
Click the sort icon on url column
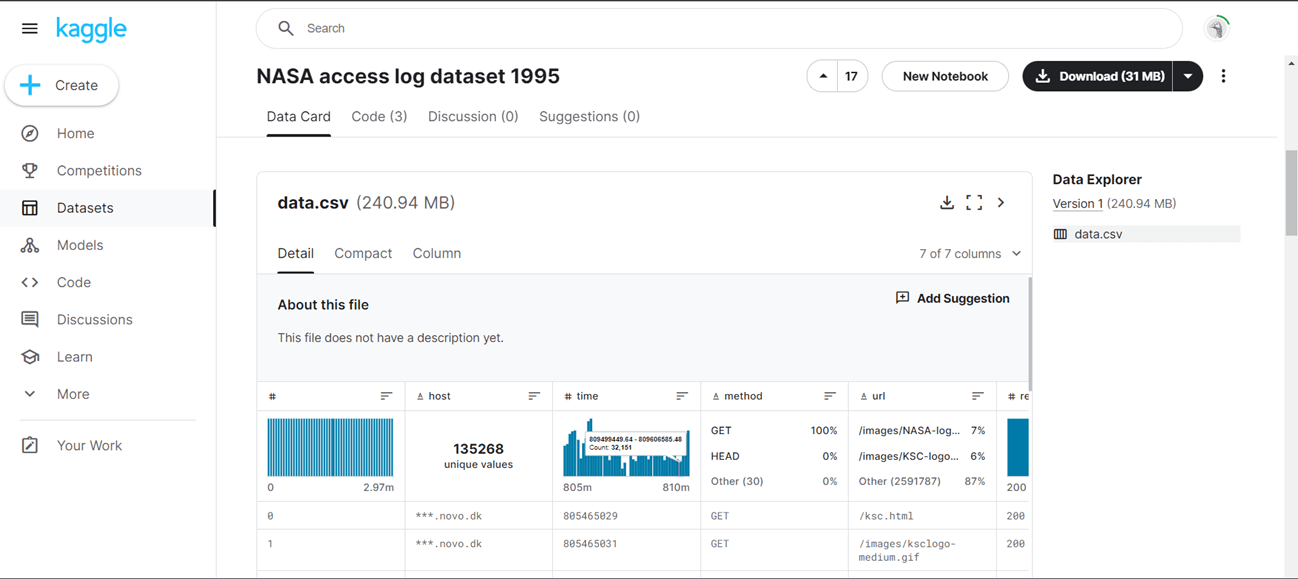coord(978,397)
